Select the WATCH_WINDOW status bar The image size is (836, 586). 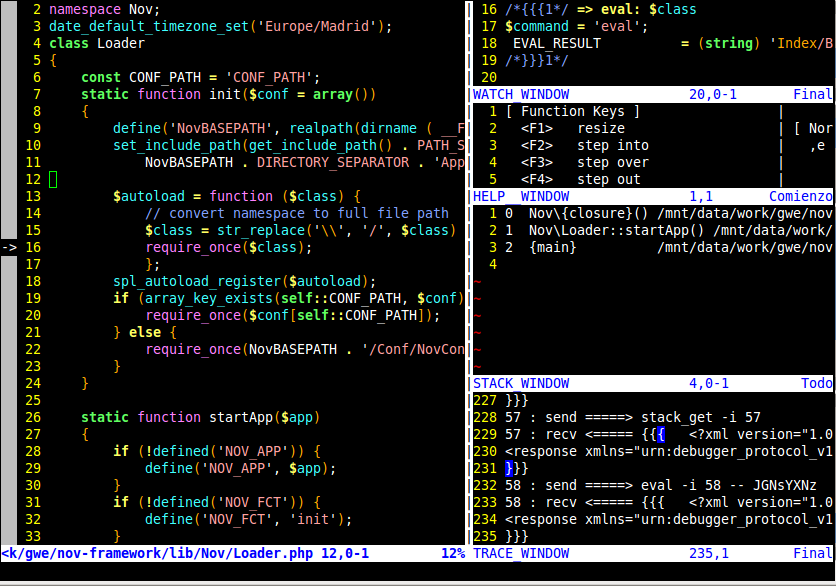[652, 95]
